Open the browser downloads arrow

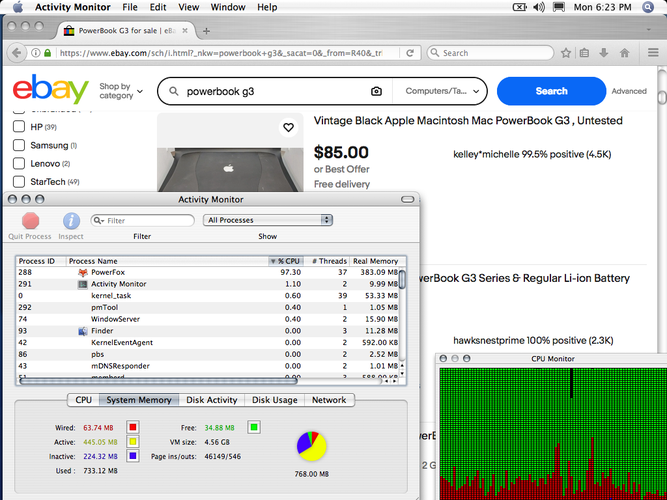tap(604, 53)
